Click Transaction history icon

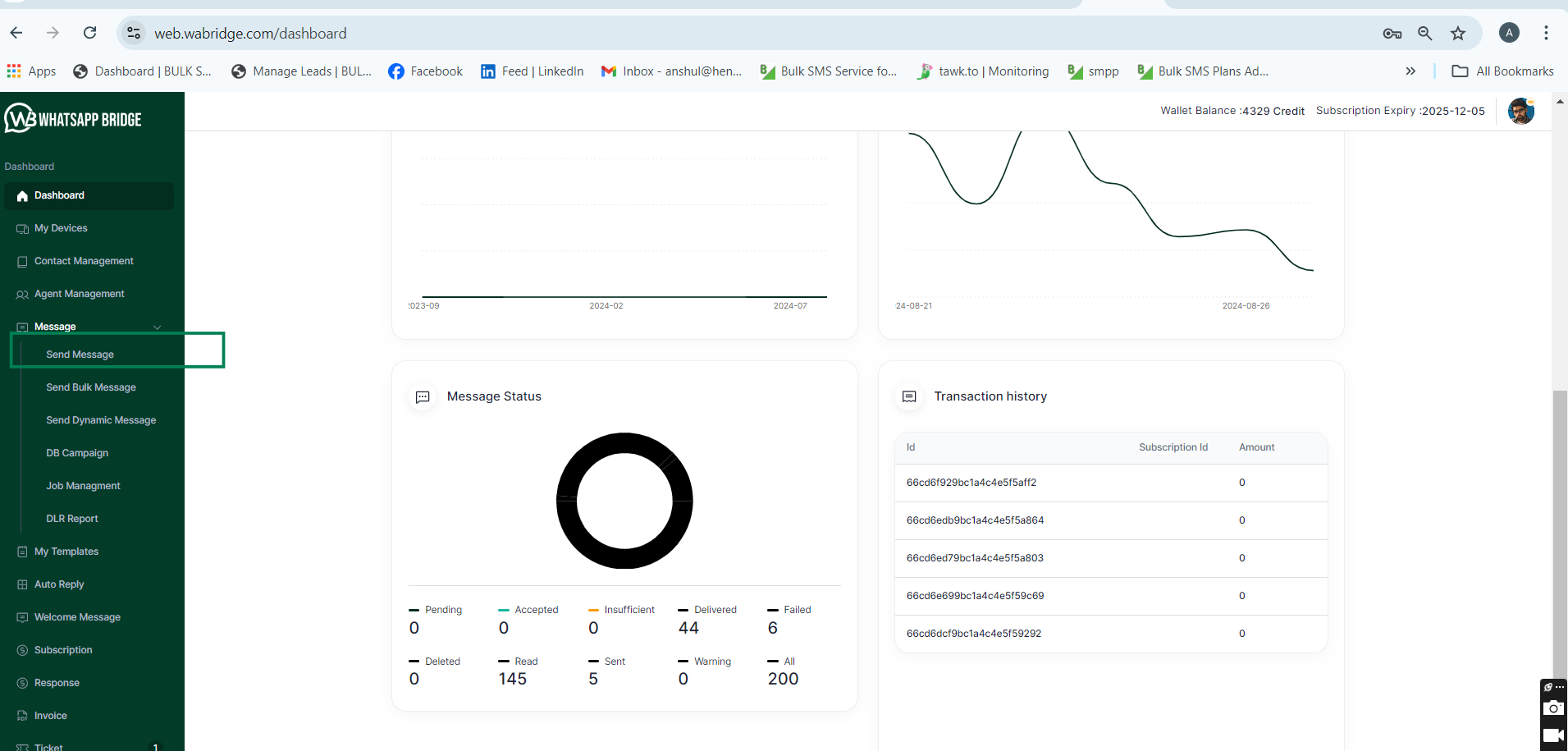click(909, 397)
